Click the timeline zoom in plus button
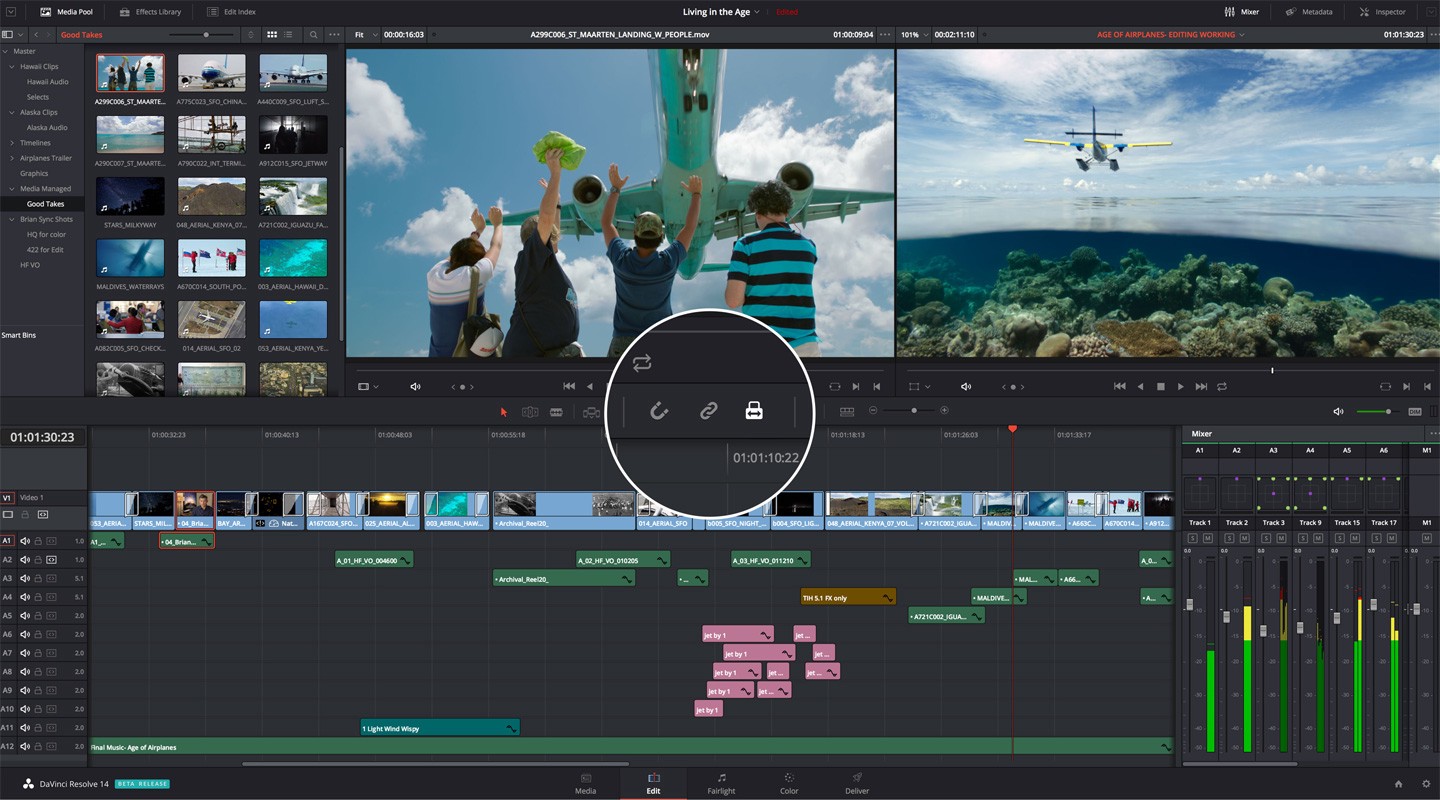 pyautogui.click(x=945, y=411)
